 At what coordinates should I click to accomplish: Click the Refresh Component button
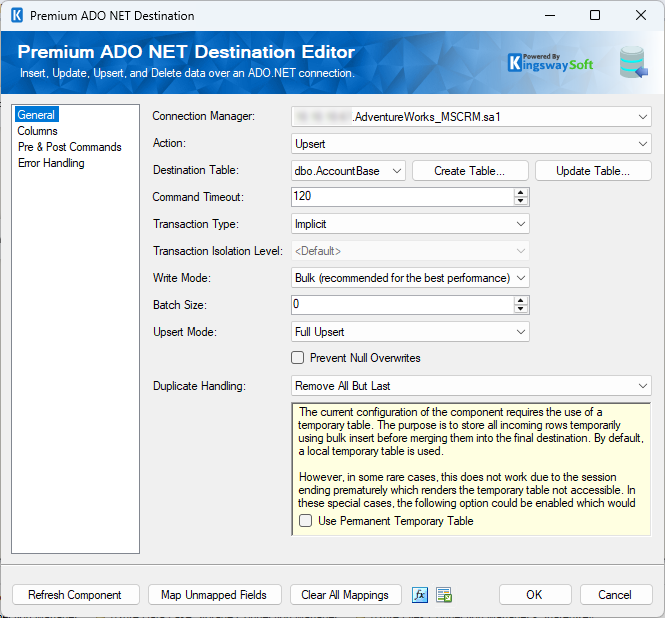75,595
